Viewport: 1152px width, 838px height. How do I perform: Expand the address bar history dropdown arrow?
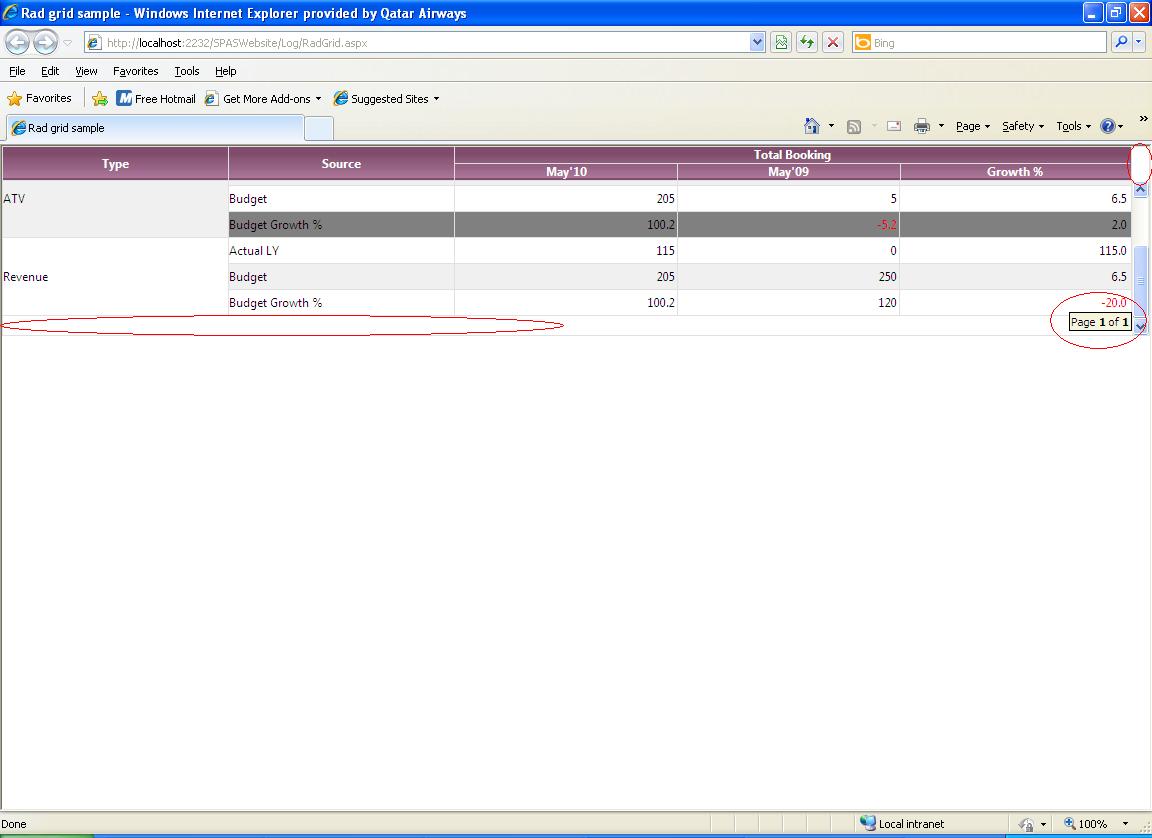click(757, 43)
